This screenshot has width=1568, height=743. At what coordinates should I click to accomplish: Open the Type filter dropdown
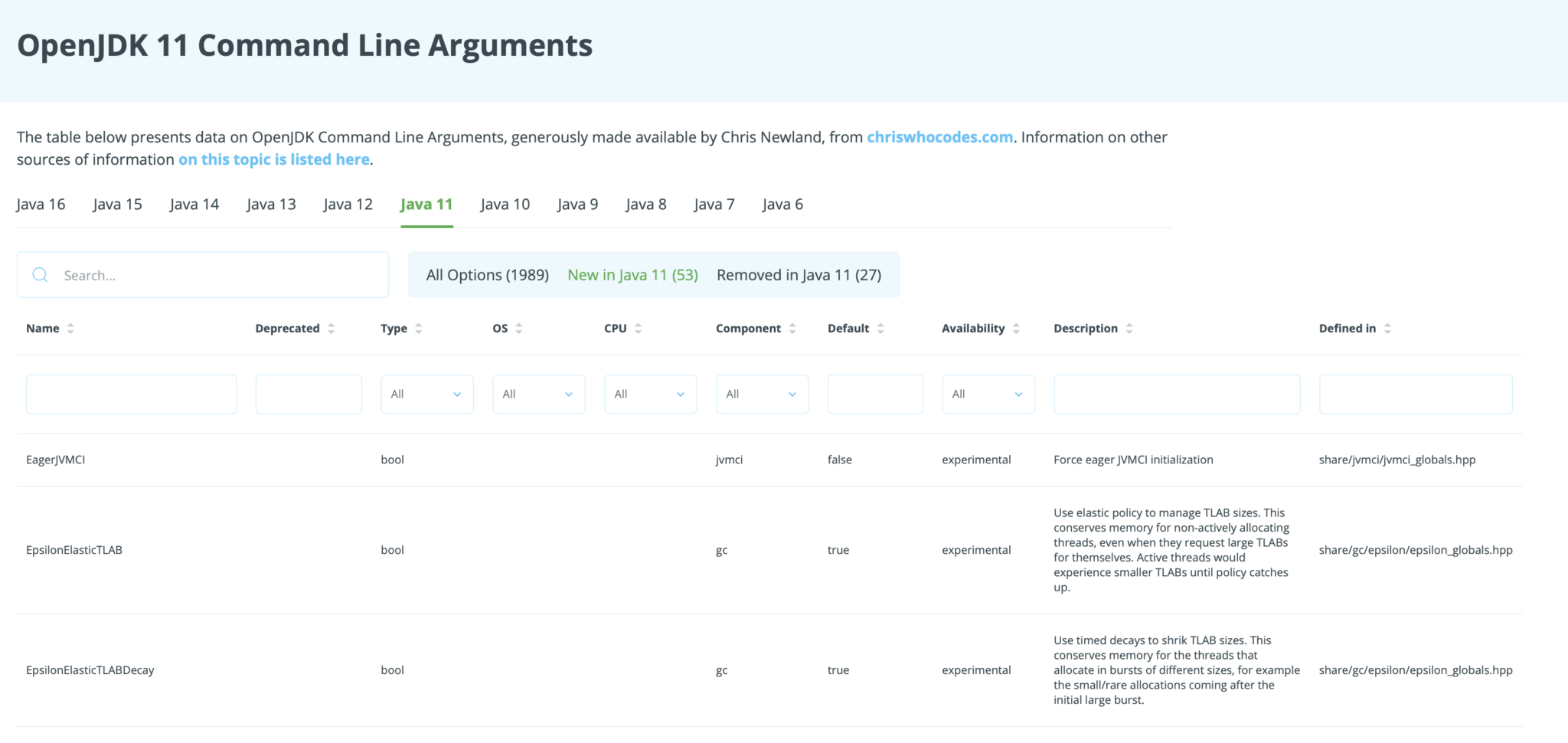tap(426, 394)
